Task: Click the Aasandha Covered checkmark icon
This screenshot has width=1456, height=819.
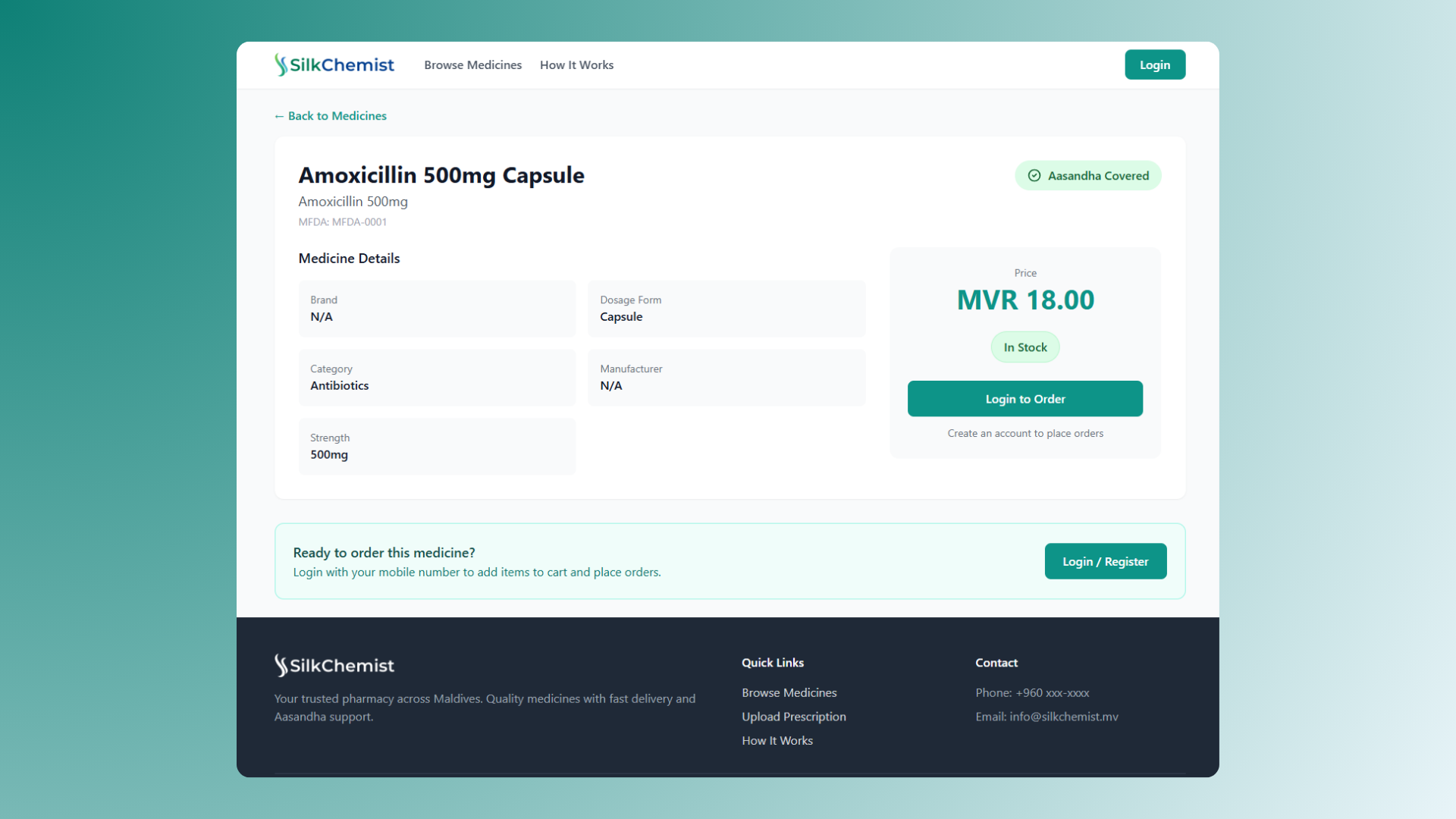Action: 1034,176
